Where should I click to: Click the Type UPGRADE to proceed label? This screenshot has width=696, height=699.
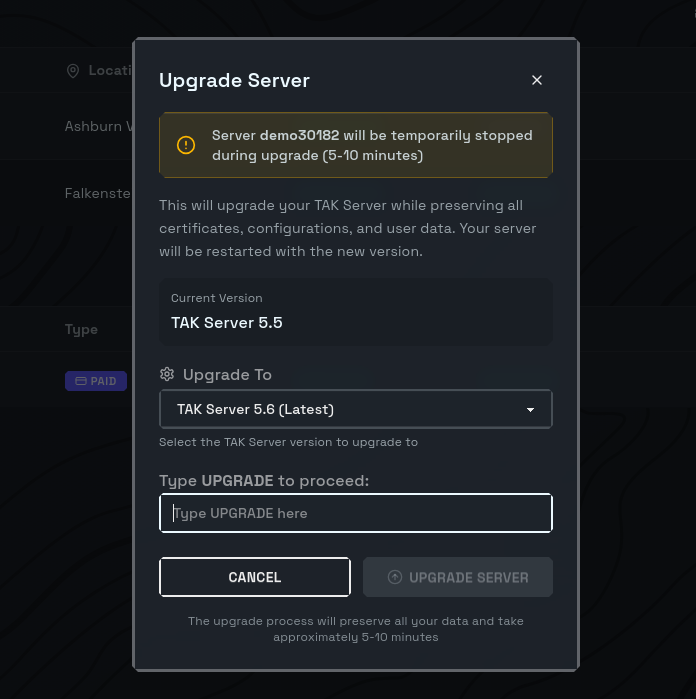[x=264, y=480]
